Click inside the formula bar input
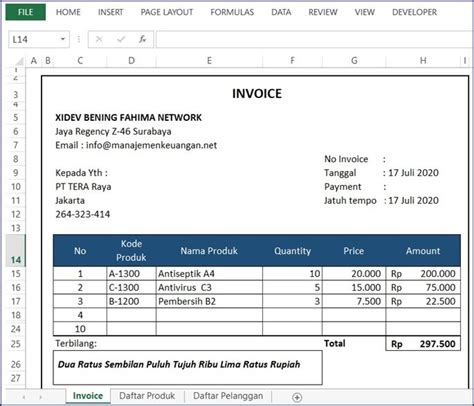The image size is (474, 406). click(x=314, y=40)
